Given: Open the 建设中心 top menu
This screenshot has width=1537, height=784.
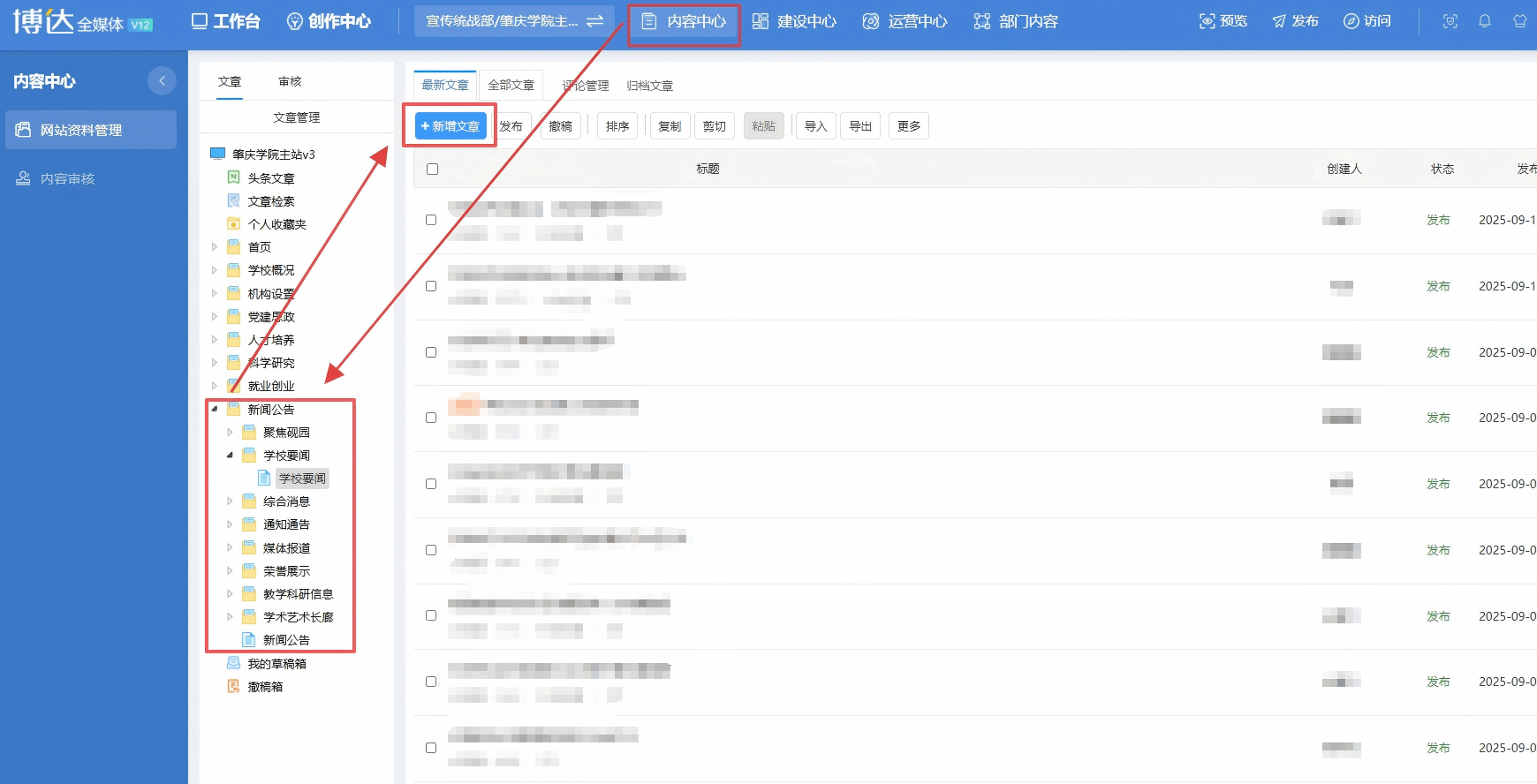Looking at the screenshot, I should pos(794,21).
